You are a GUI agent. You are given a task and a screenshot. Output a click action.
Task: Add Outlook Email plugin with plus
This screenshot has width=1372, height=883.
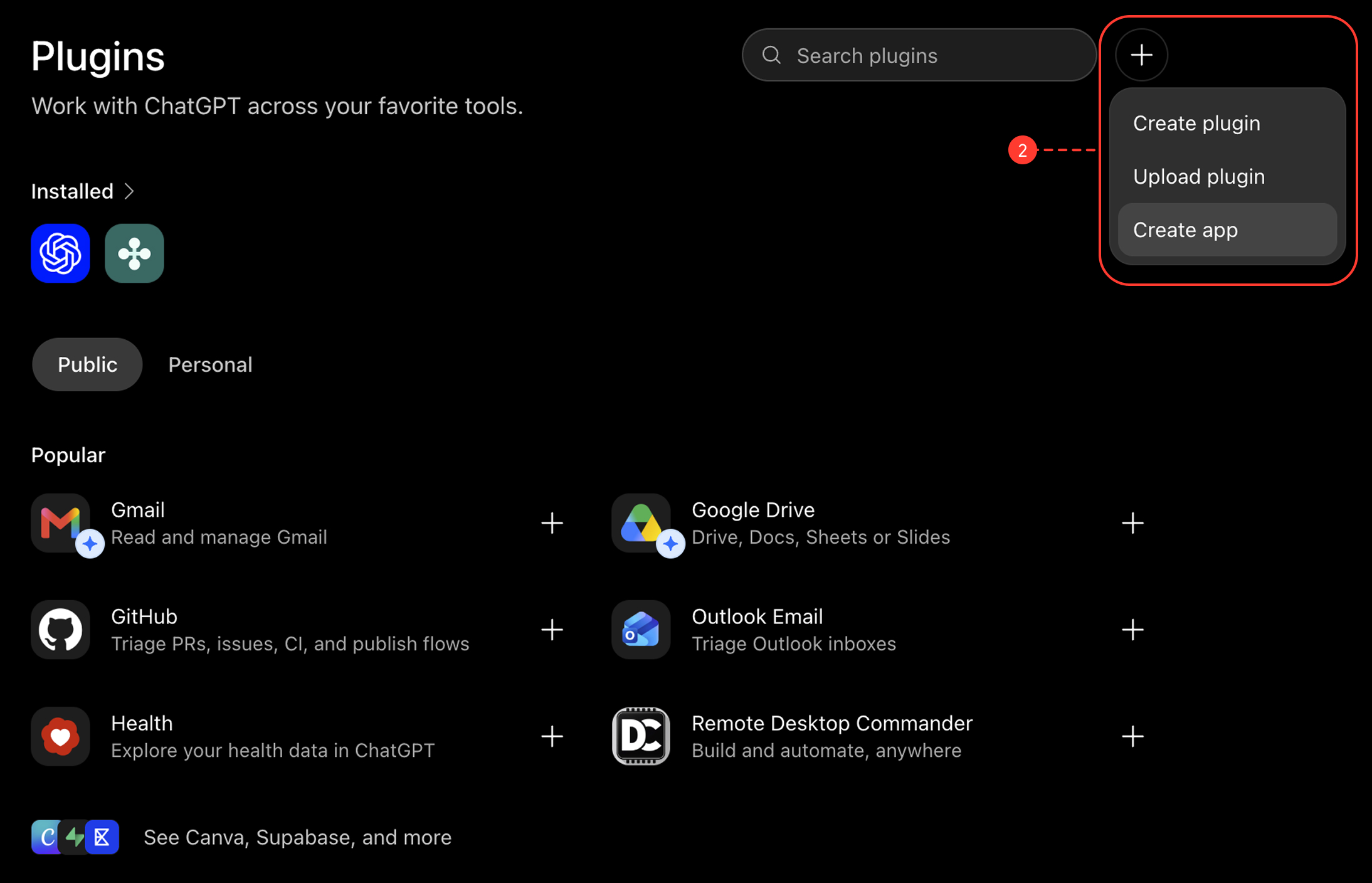[x=1132, y=630]
